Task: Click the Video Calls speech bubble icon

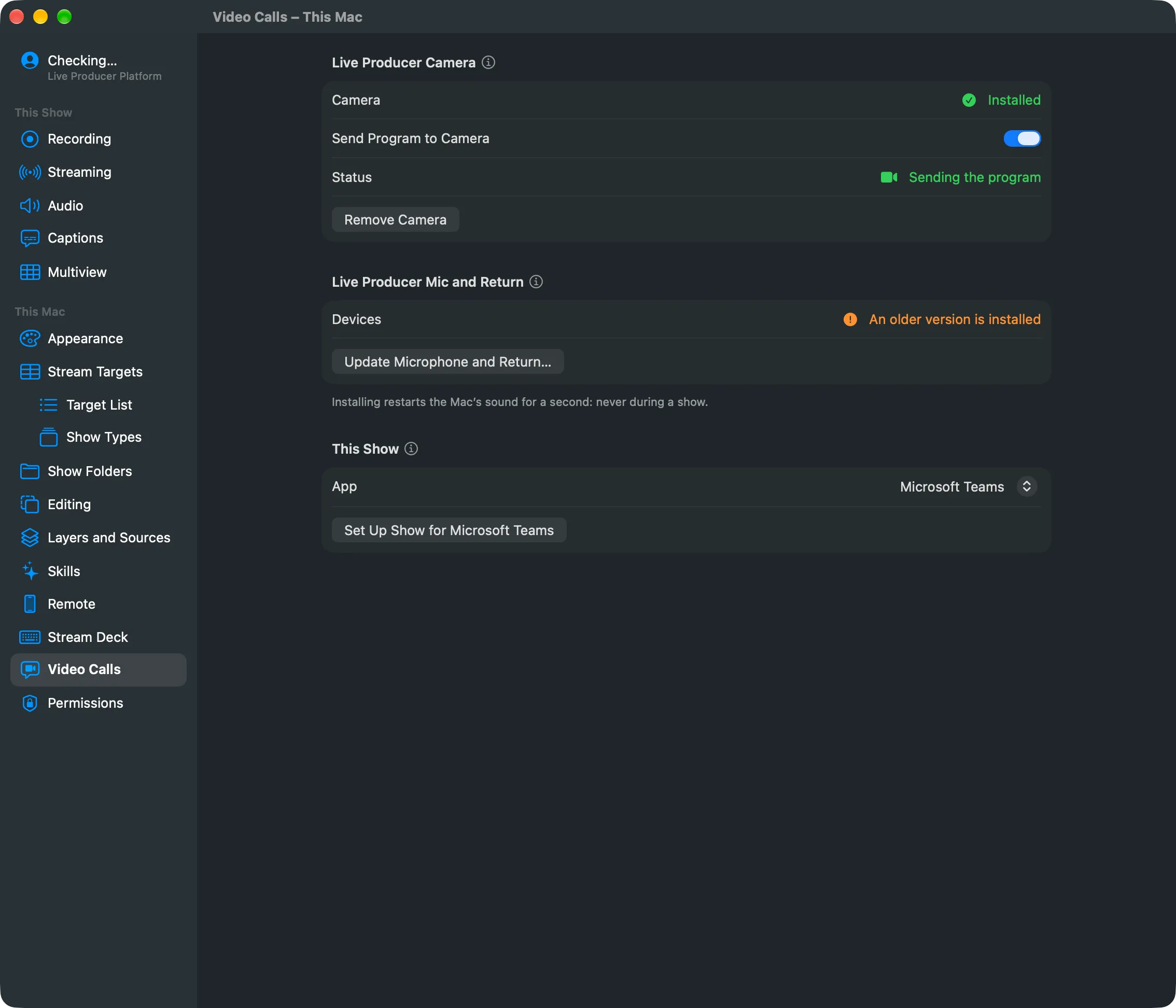Action: tap(30, 670)
